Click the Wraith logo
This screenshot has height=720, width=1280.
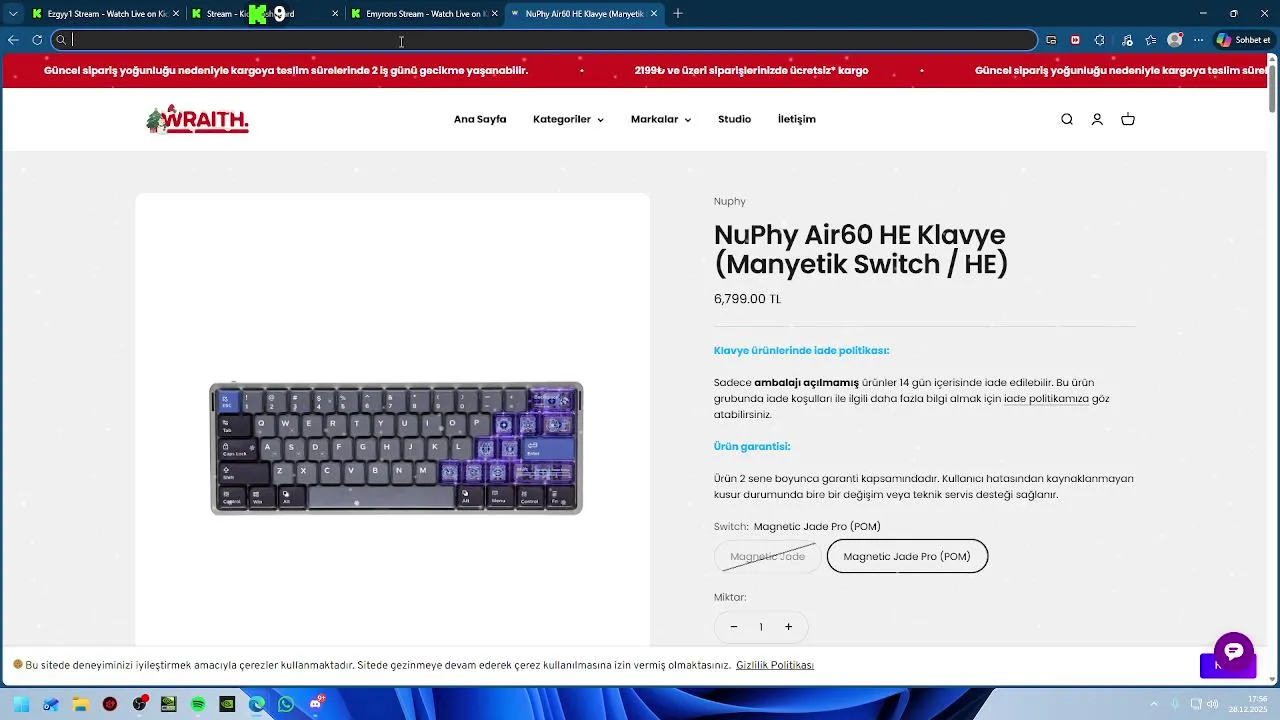pos(197,119)
